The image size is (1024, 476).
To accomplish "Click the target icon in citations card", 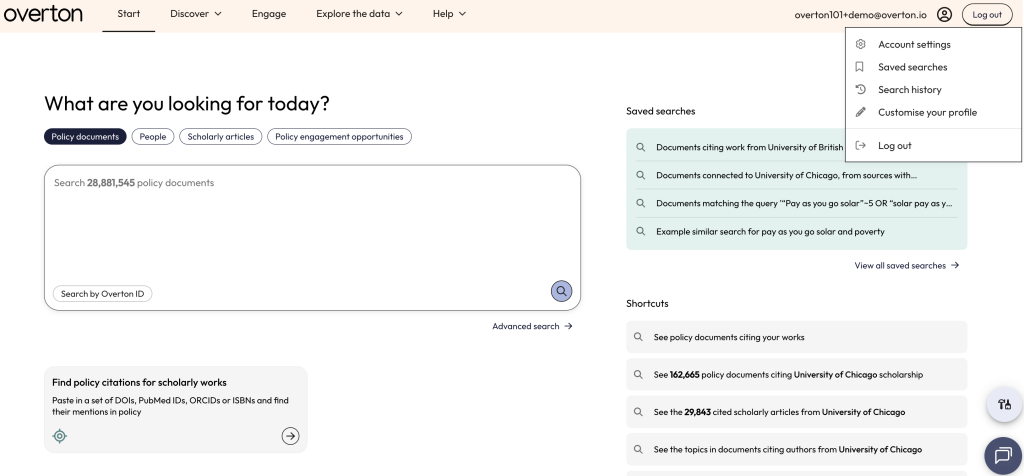I will pos(59,436).
